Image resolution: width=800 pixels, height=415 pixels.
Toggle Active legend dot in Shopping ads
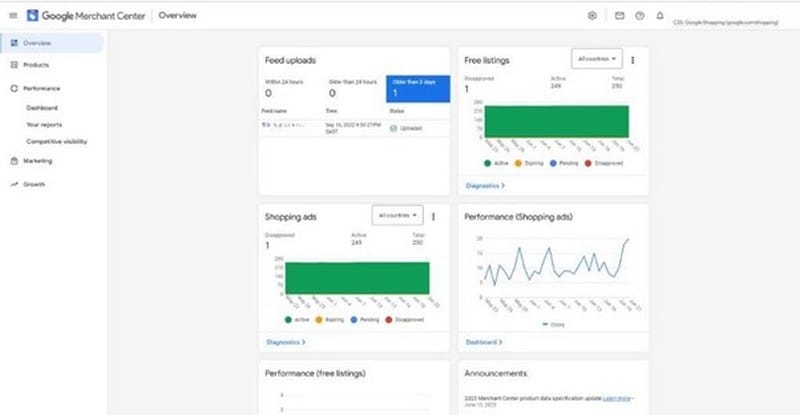[x=288, y=320]
